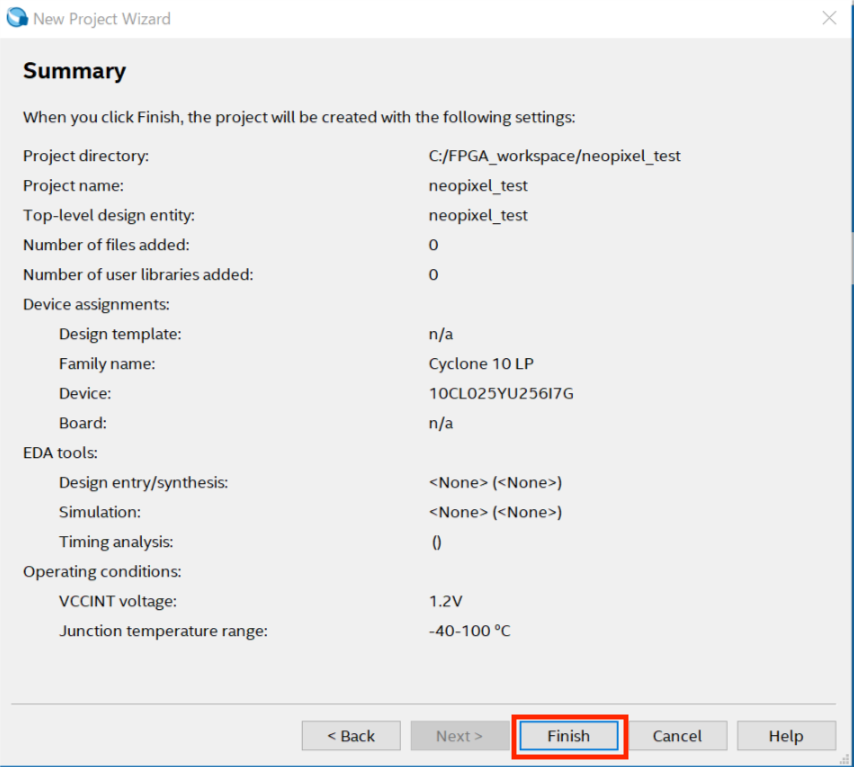Click the Device assignments section label
Viewport: 854px width, 767px height.
click(x=96, y=304)
